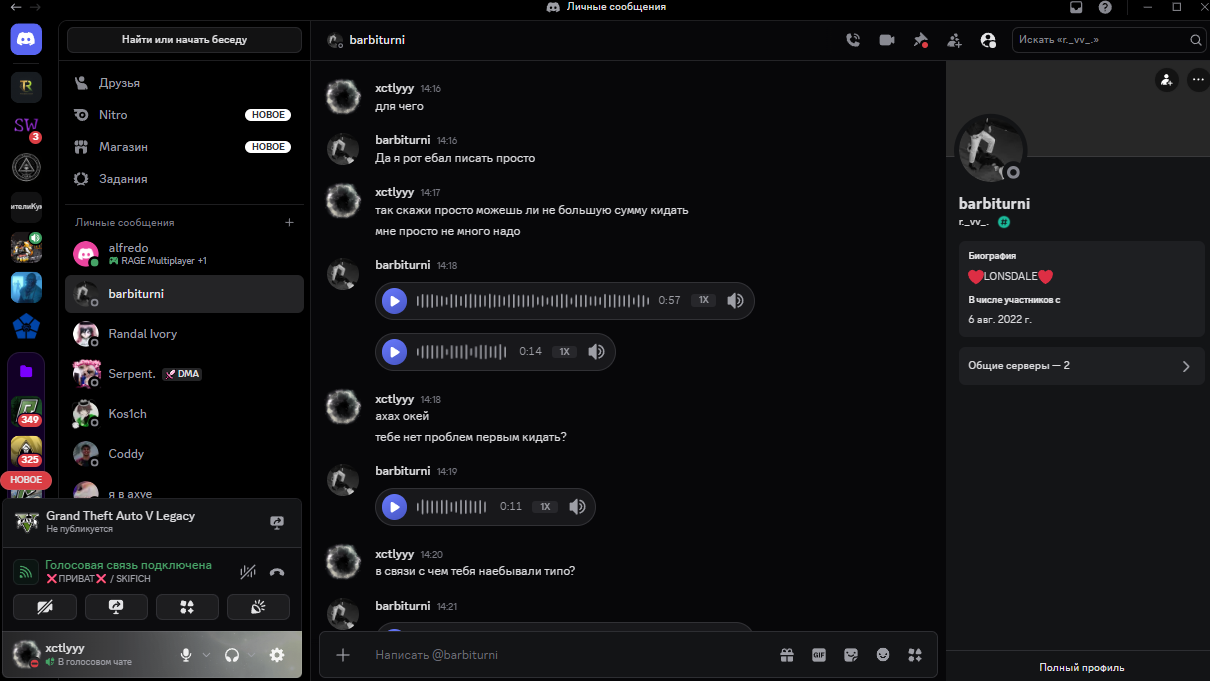Open the SW server with 3 notifications

[26, 127]
